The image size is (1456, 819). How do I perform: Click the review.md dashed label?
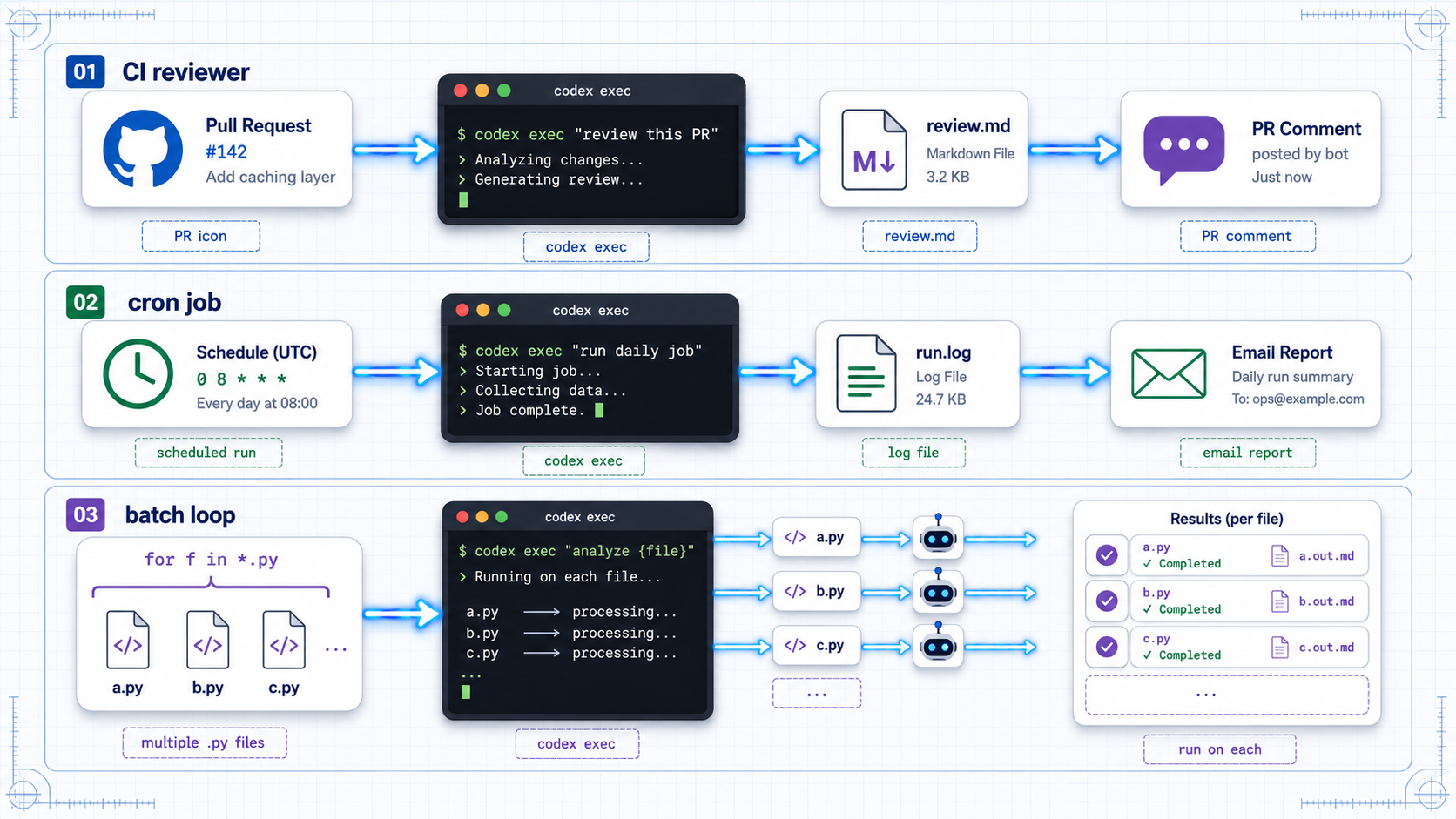click(x=920, y=236)
